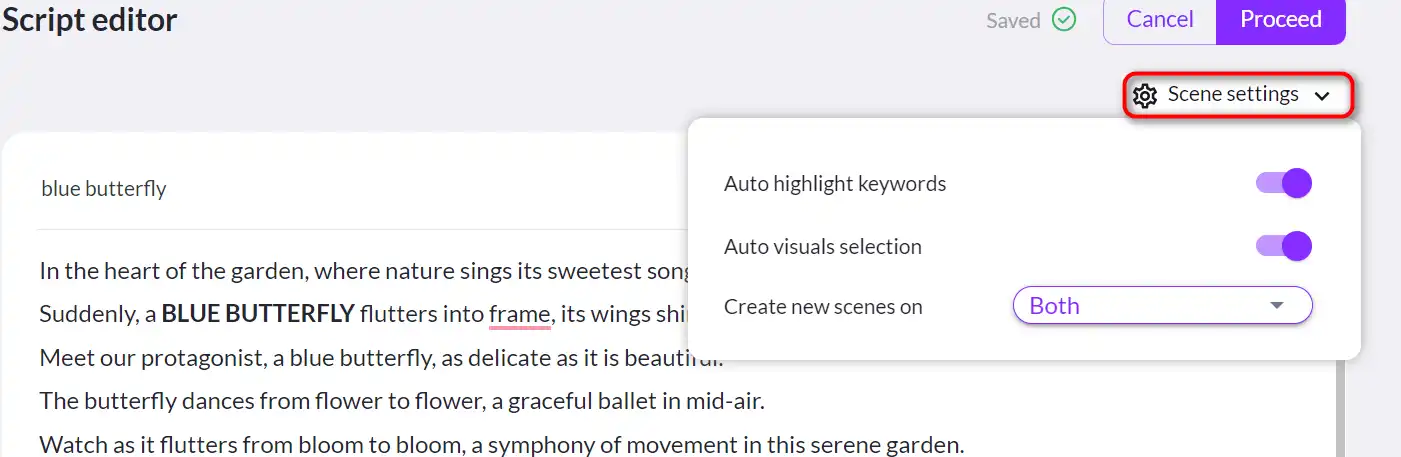Click the Auto highlight keywords label
Image resolution: width=1401 pixels, height=457 pixels.
[835, 184]
